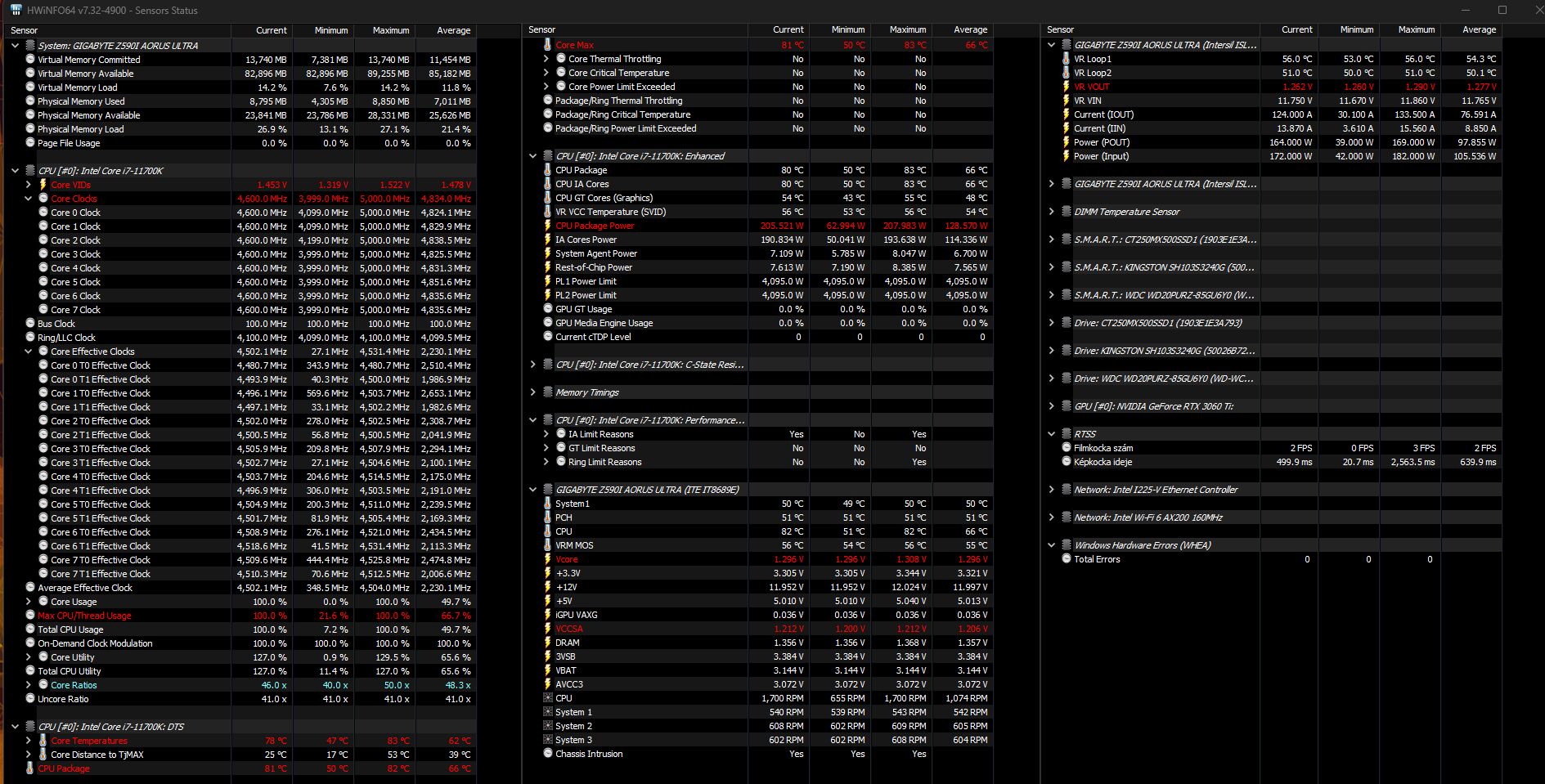This screenshot has width=1545, height=784.
Task: Click the Maximum column header in middle panel
Action: click(901, 29)
